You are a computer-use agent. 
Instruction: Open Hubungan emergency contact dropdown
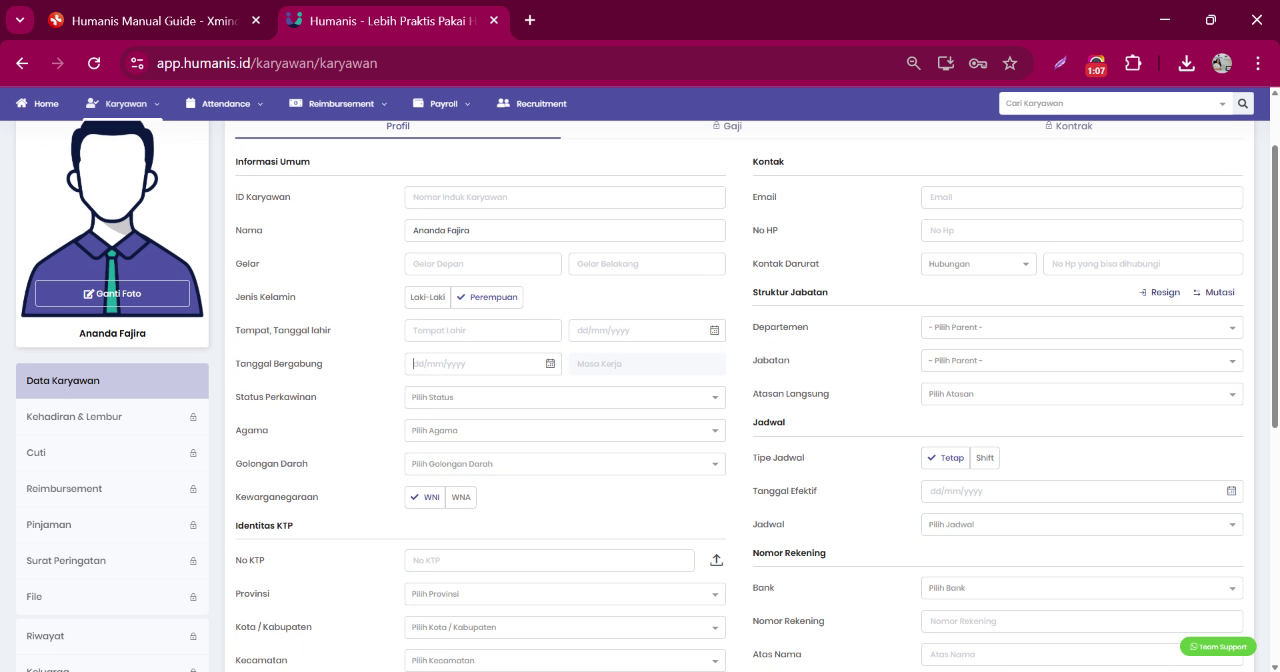tap(978, 264)
